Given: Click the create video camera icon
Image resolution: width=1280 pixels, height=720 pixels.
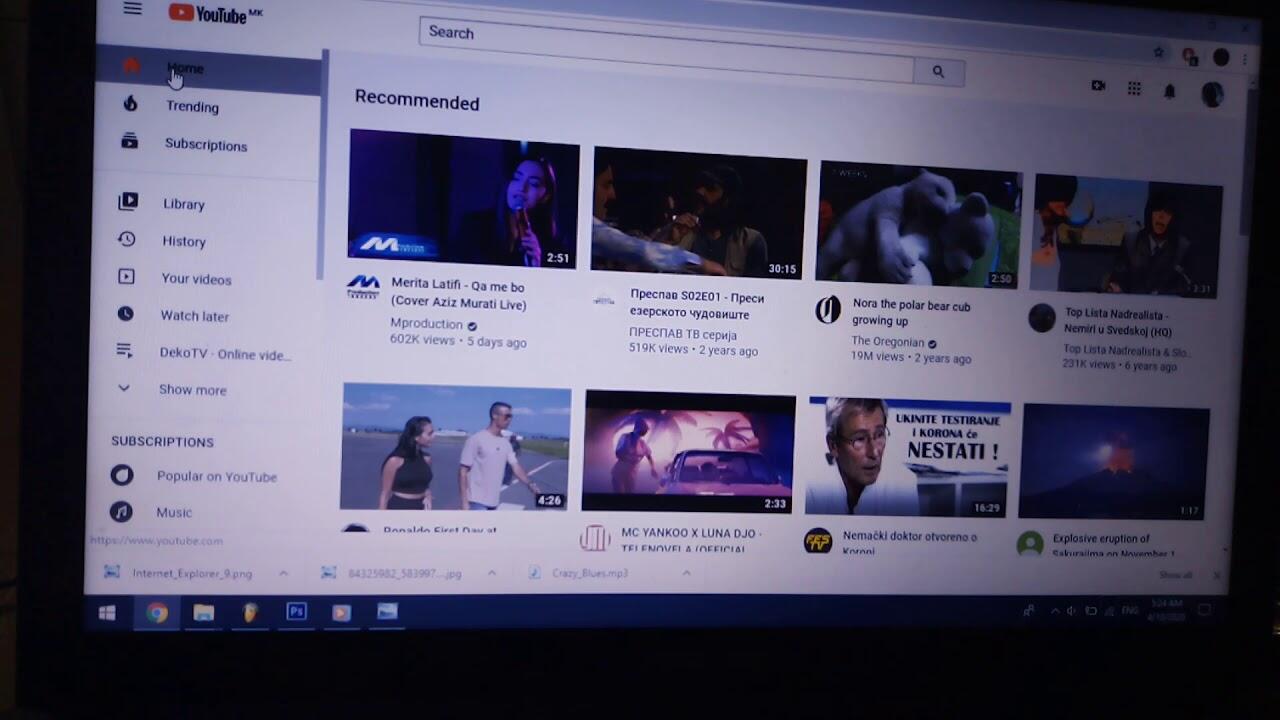Looking at the screenshot, I should pyautogui.click(x=1098, y=86).
